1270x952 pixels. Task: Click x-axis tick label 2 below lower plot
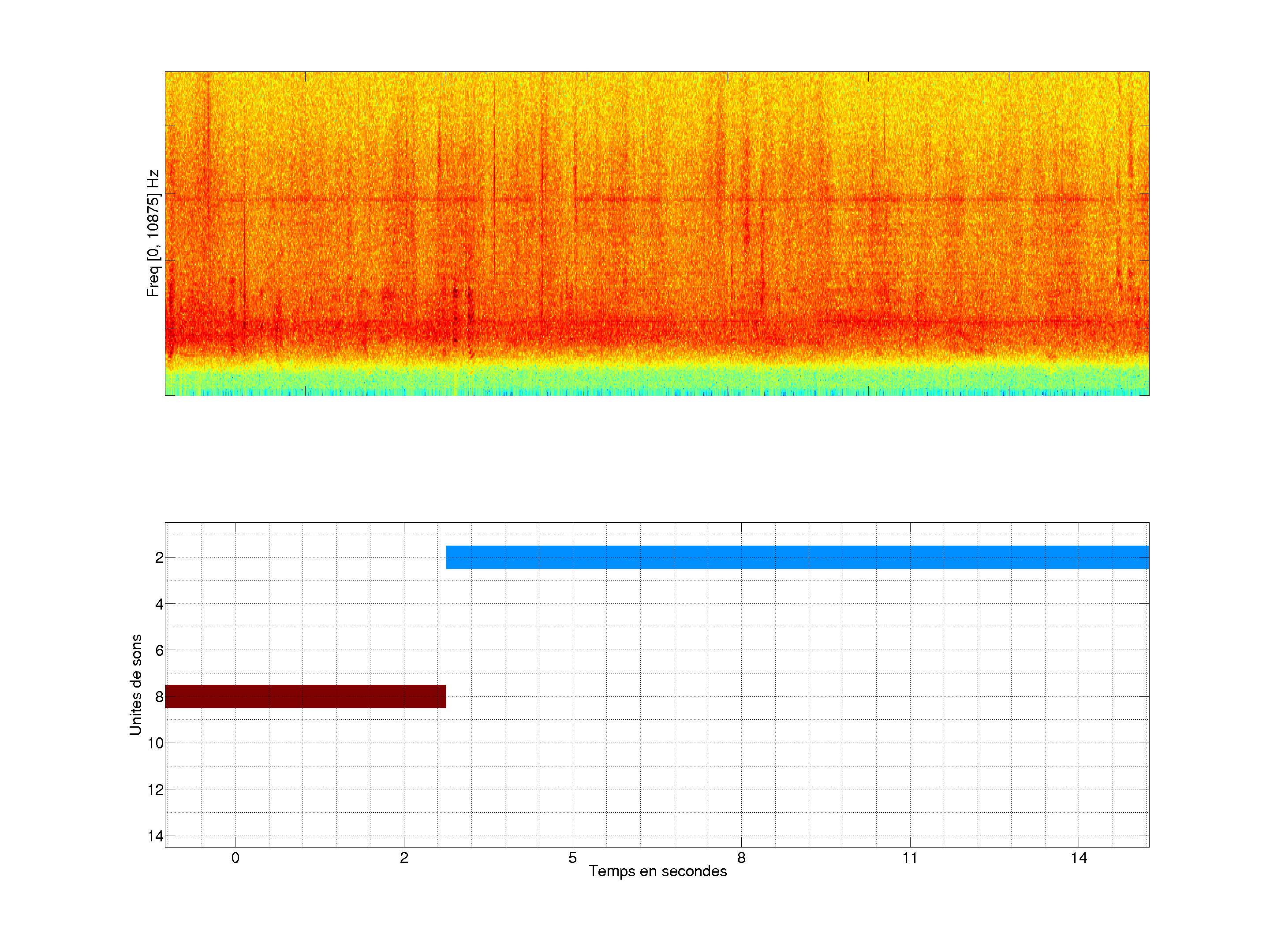(404, 858)
